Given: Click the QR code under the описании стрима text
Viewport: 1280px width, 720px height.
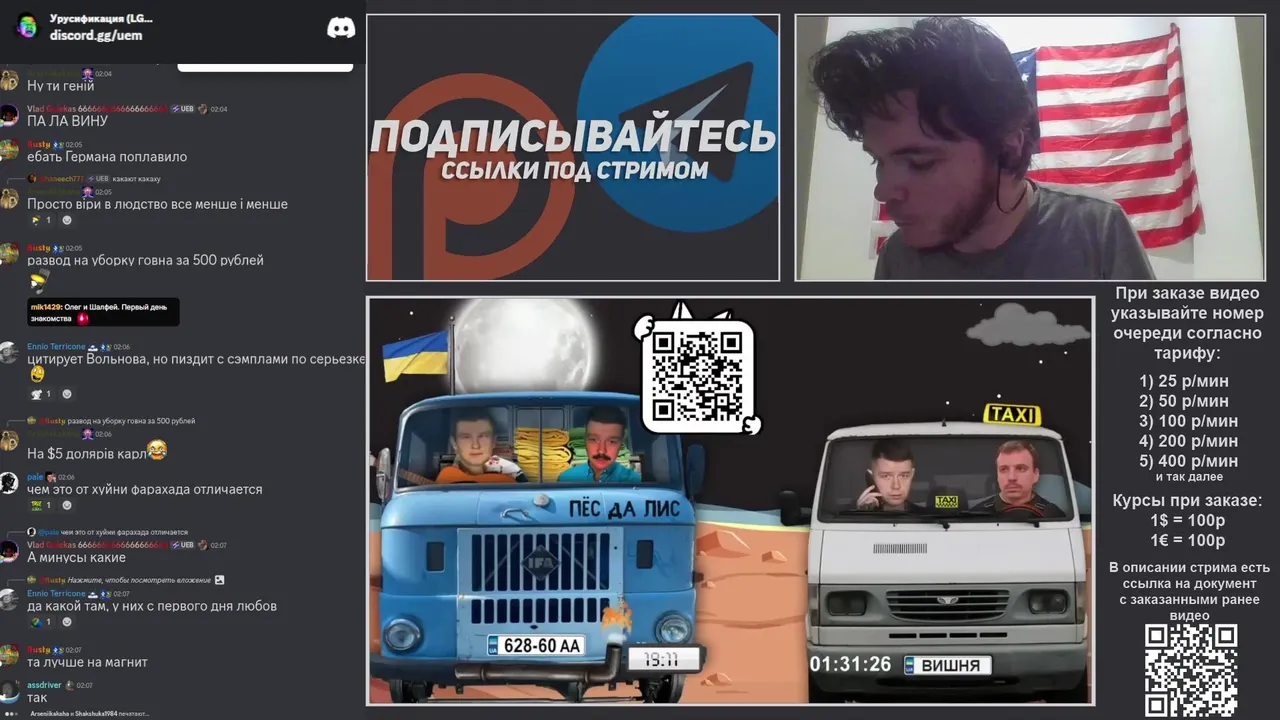Looking at the screenshot, I should [1190, 670].
